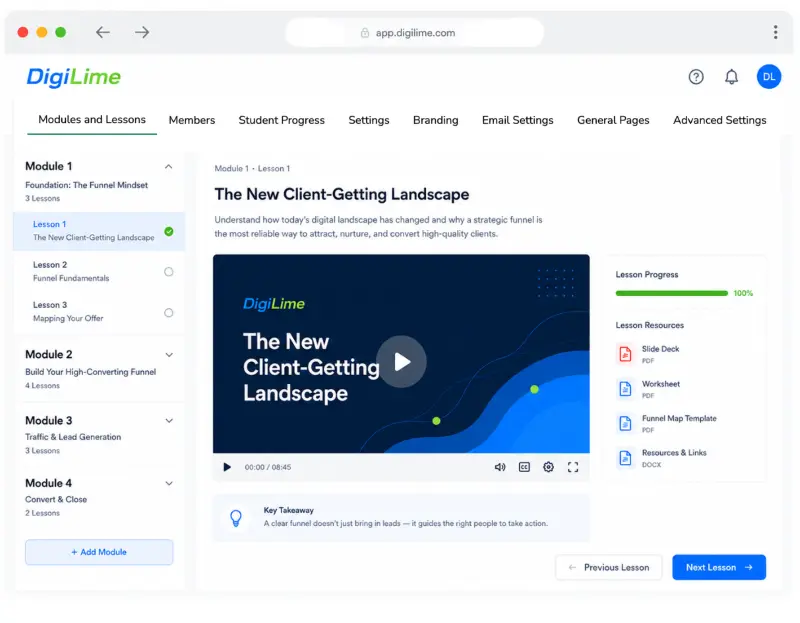Toggle the video volume speaker icon

point(499,467)
